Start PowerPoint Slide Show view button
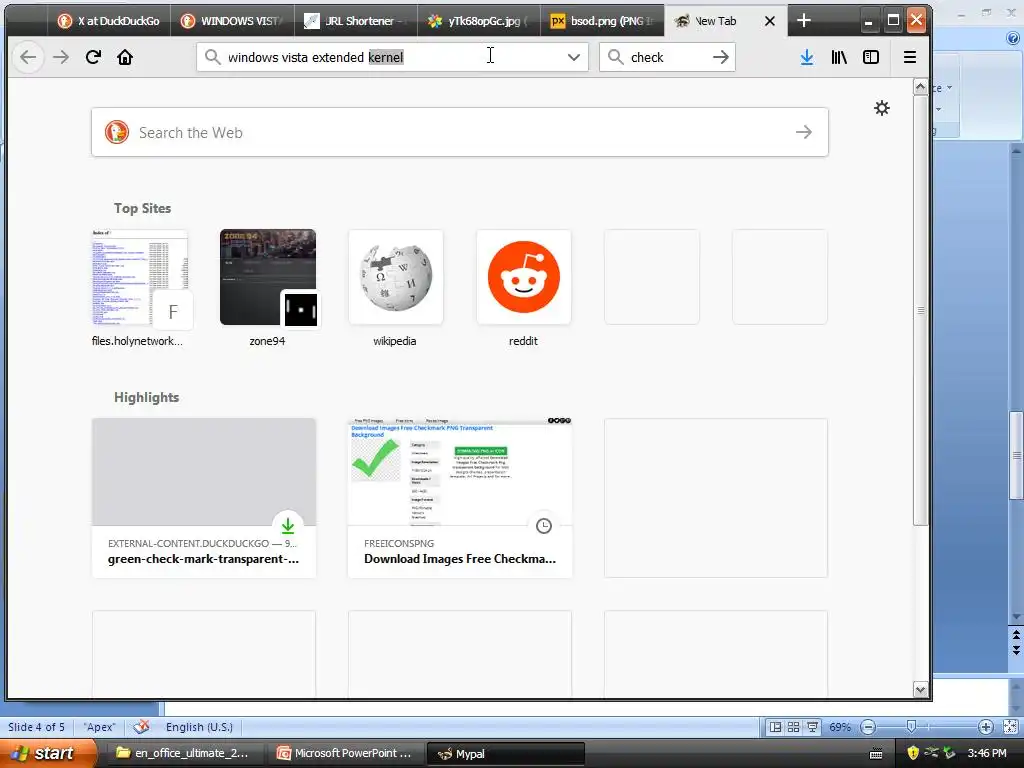Image resolution: width=1024 pixels, height=768 pixels. [812, 727]
